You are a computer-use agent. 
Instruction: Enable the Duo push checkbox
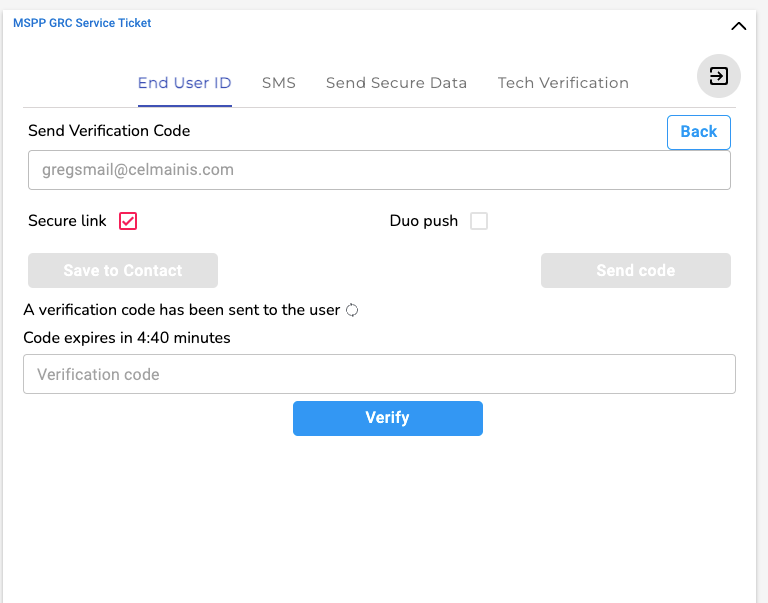coord(479,221)
